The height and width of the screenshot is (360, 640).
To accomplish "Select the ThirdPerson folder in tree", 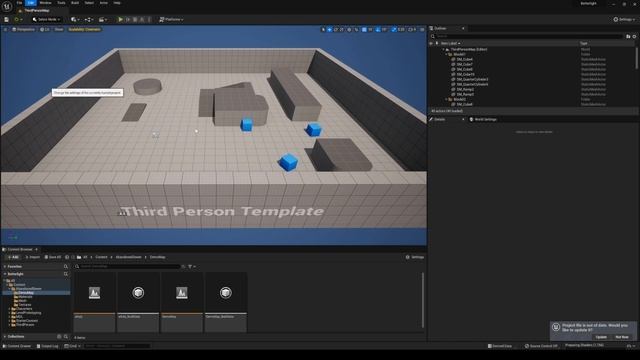I will (24, 324).
